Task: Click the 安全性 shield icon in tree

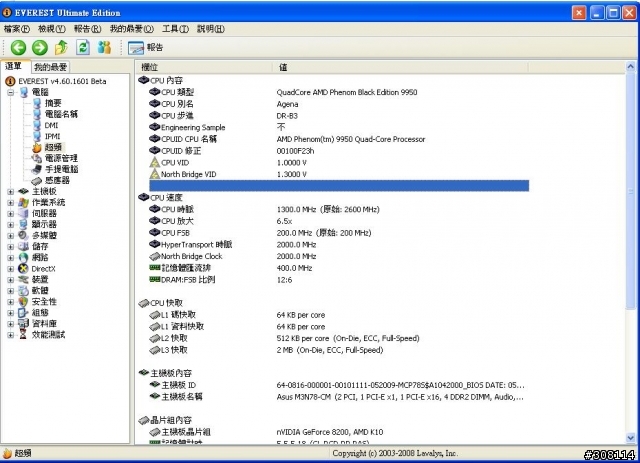Action: pyautogui.click(x=24, y=302)
